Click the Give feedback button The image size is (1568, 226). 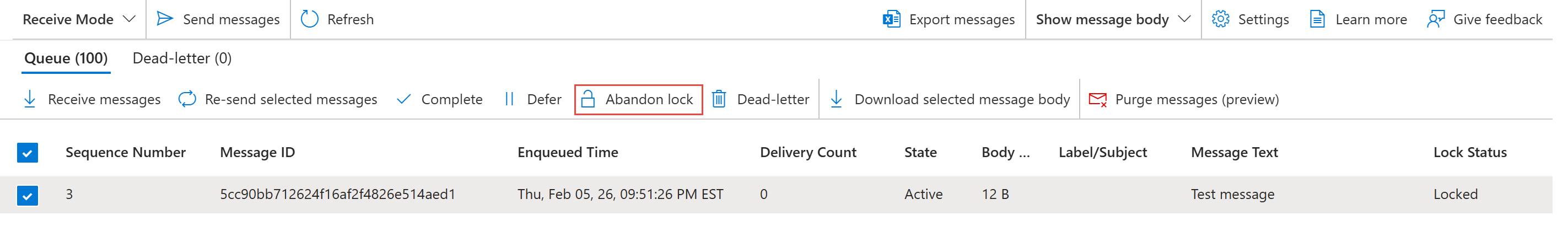pyautogui.click(x=1485, y=19)
